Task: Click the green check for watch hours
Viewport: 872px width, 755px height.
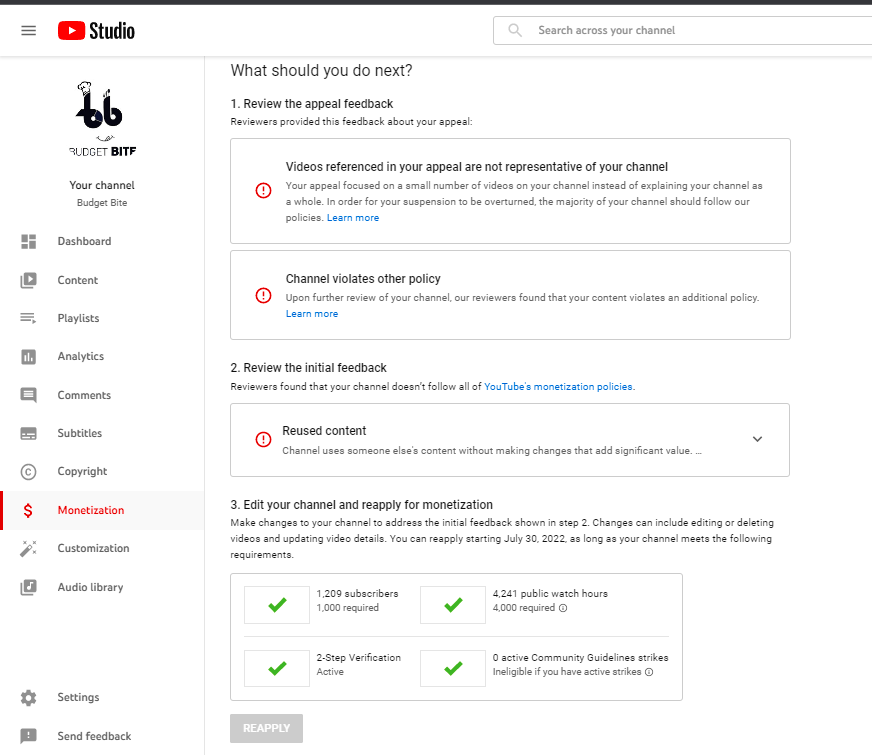Action: [453, 604]
